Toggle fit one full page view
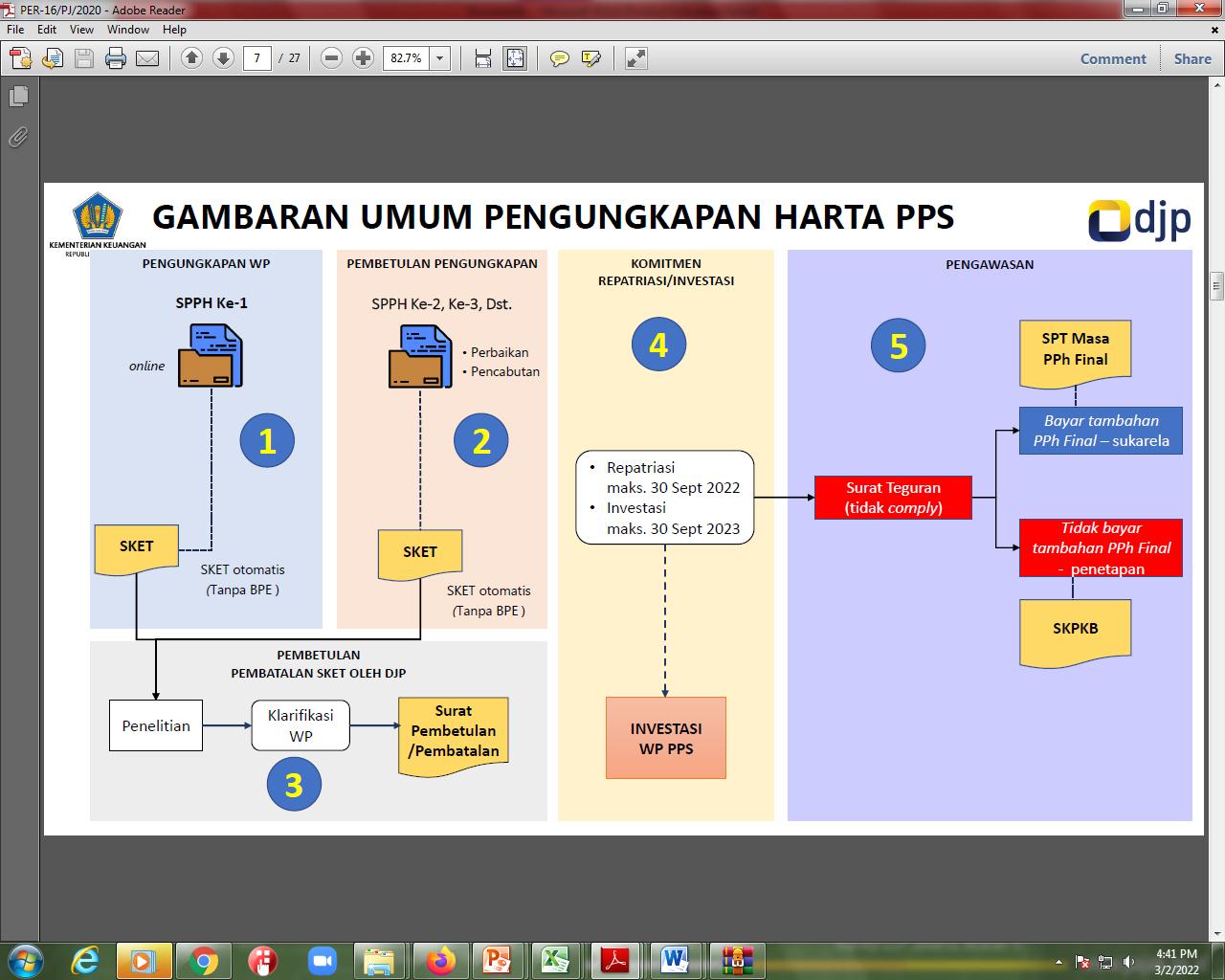This screenshot has width=1225, height=980. tap(515, 58)
